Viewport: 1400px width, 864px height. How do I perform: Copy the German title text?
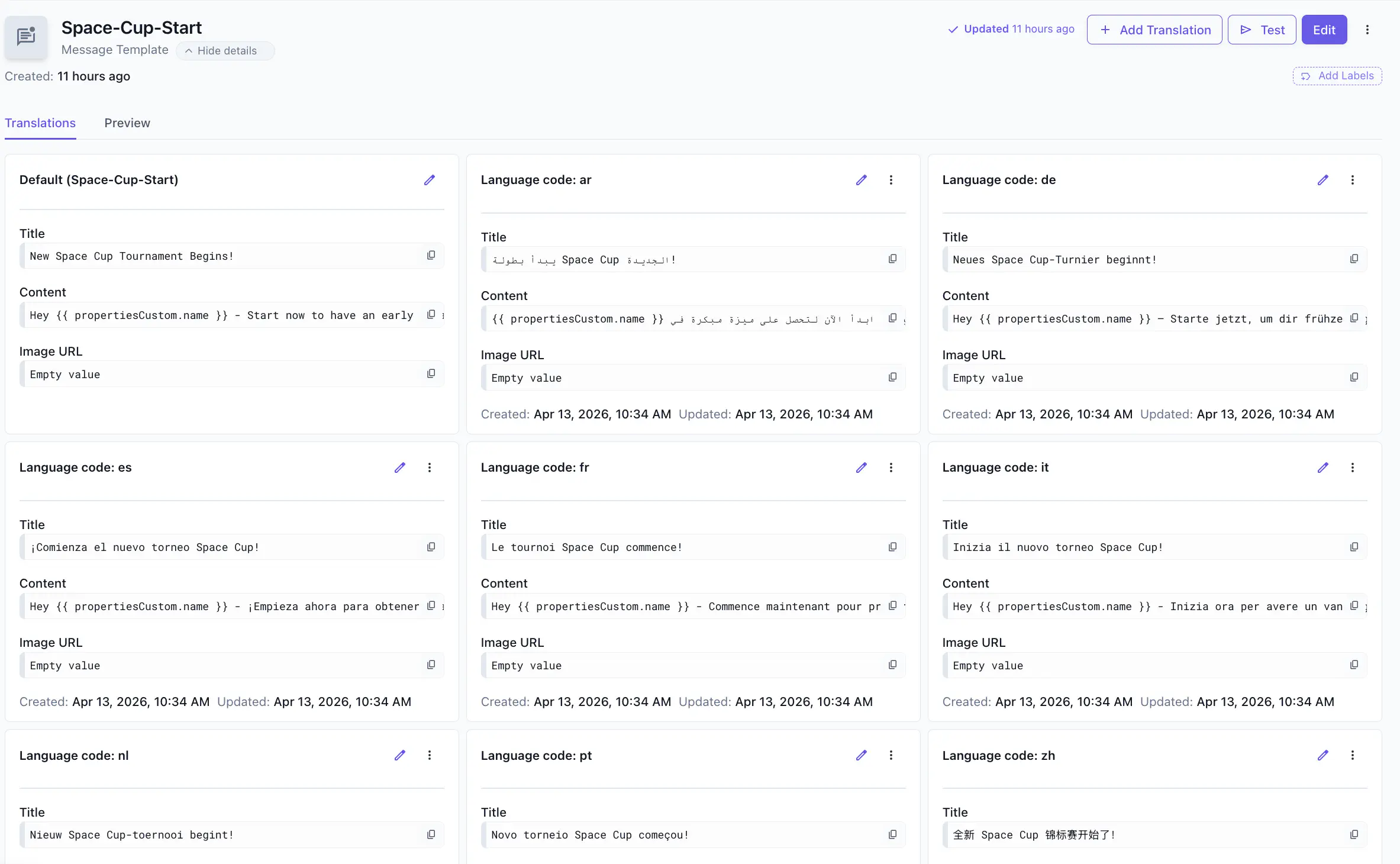1354,259
